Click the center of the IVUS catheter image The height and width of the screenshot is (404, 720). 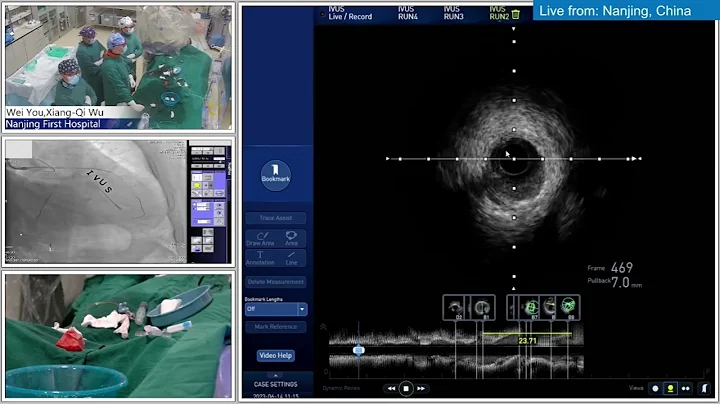pyautogui.click(x=514, y=159)
